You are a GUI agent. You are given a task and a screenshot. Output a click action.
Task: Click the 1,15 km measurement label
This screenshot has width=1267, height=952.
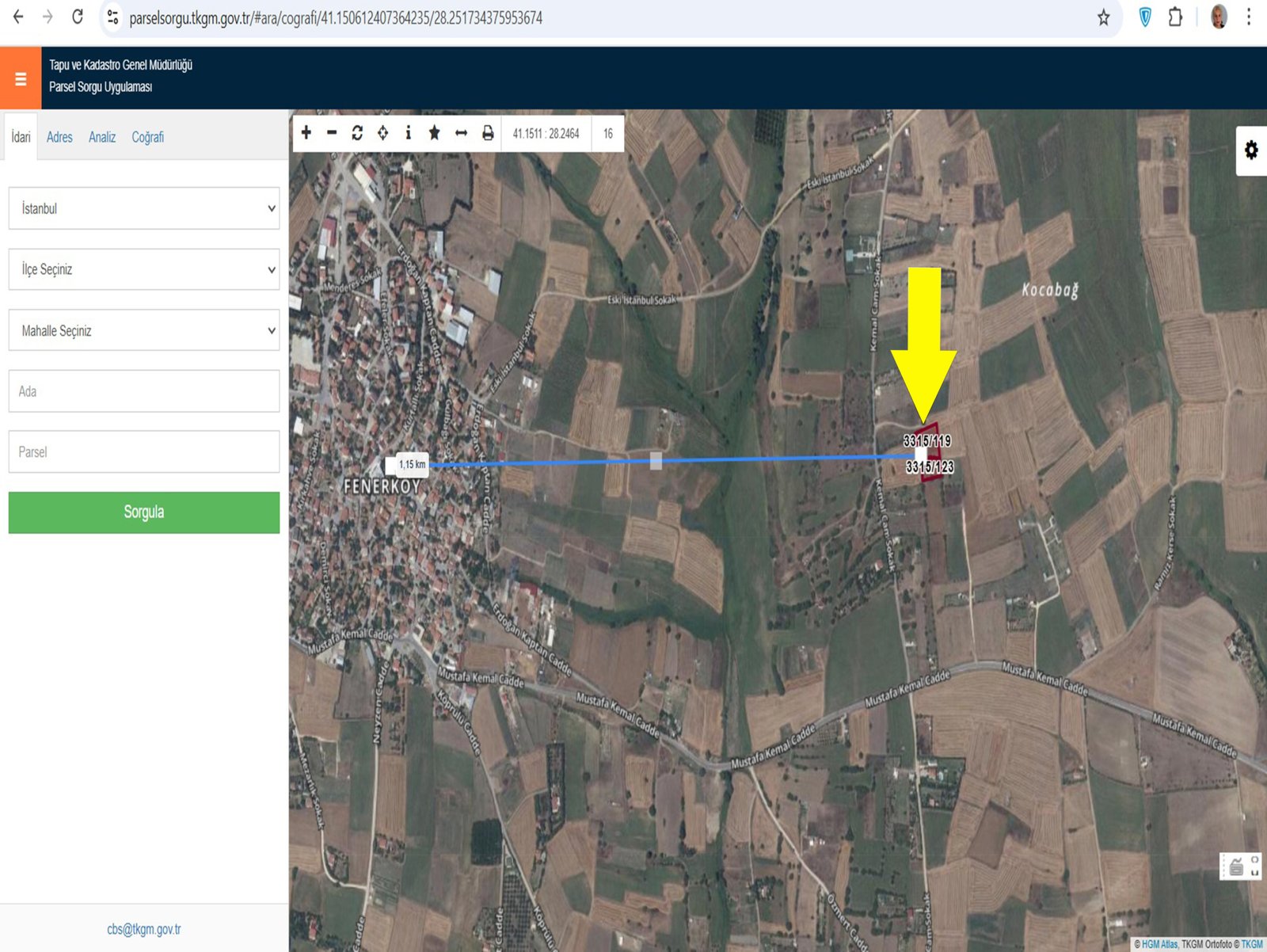(412, 465)
